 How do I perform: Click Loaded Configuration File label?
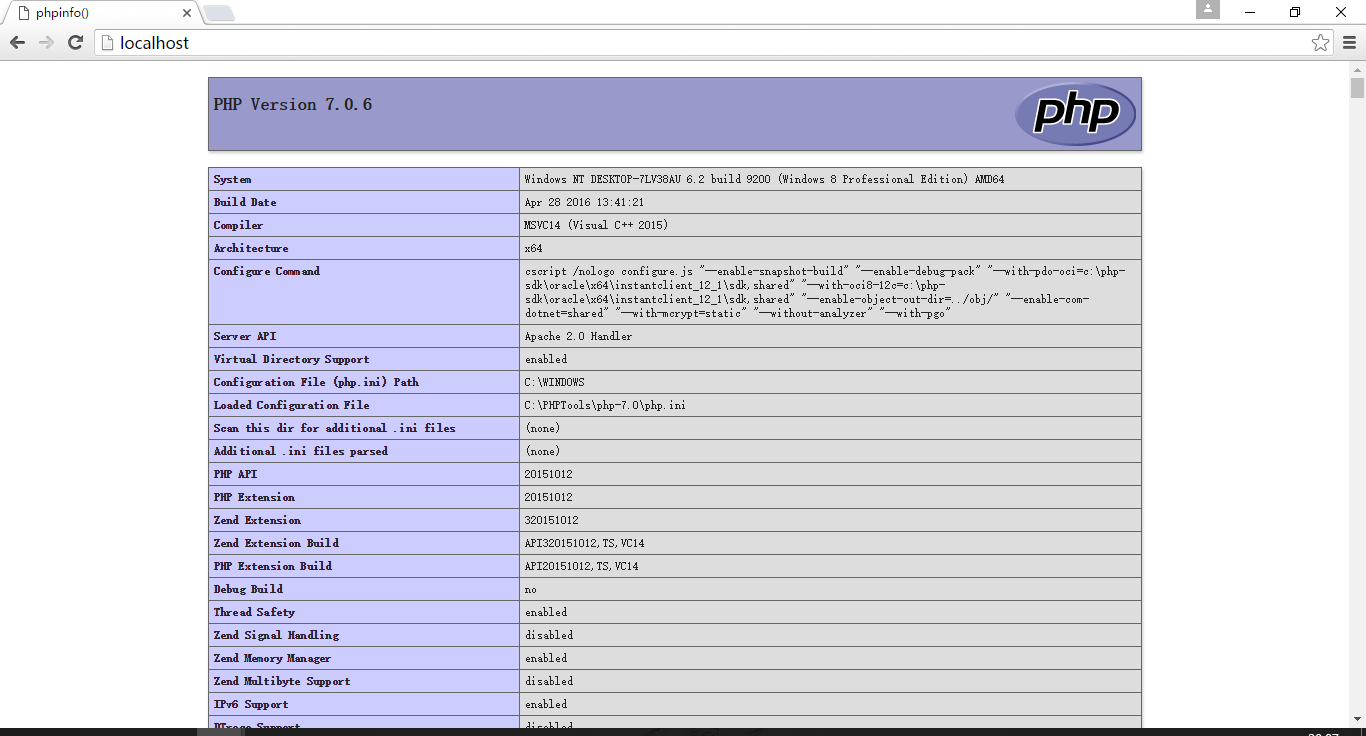pos(292,405)
